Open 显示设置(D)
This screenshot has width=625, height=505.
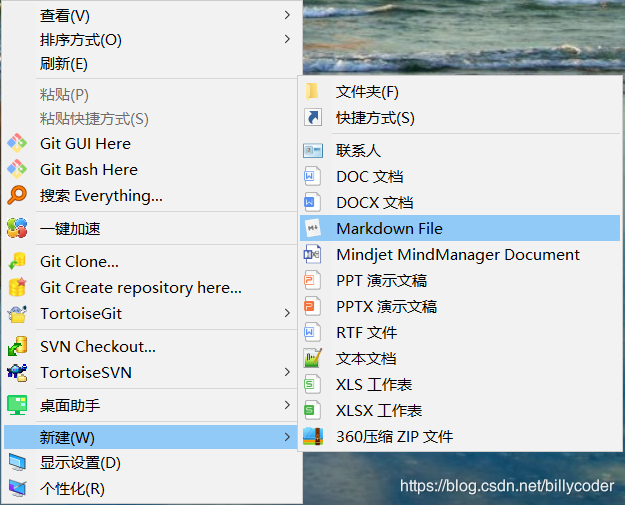151,462
